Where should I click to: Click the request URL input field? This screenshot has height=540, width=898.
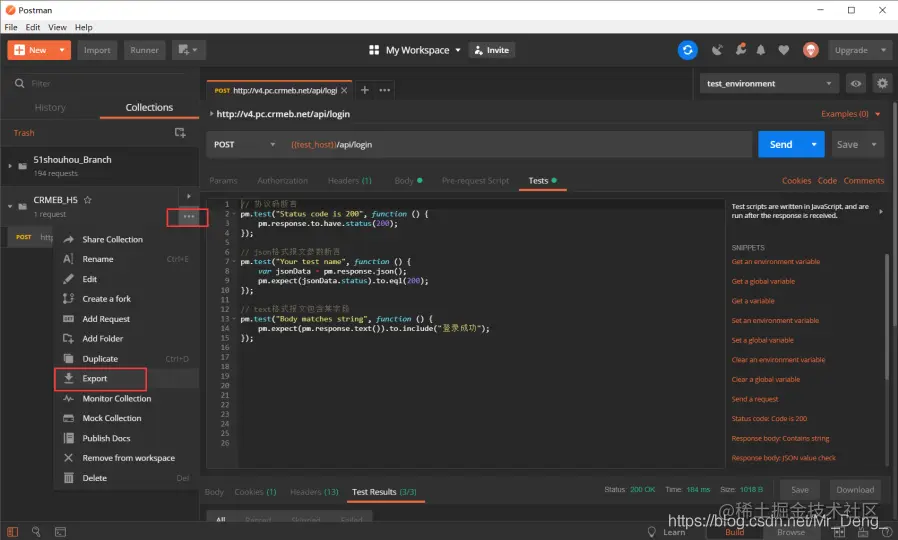(518, 145)
